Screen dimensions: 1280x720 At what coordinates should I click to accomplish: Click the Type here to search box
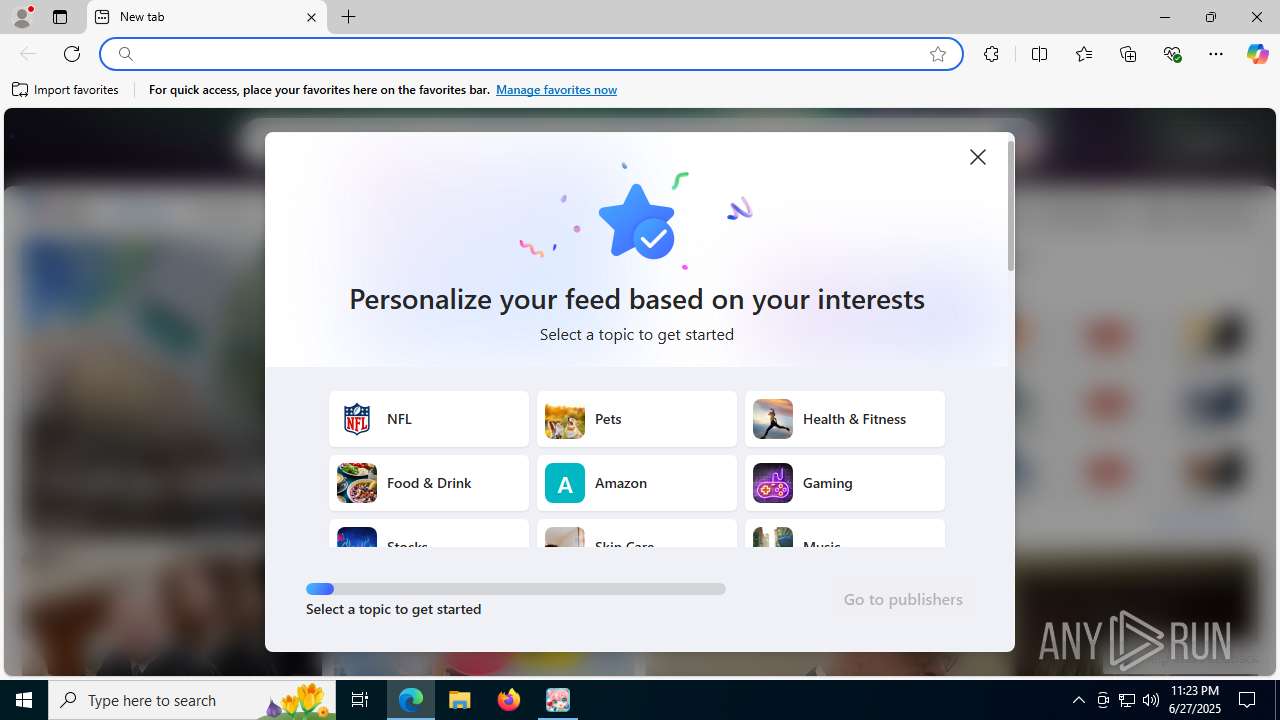click(x=193, y=700)
